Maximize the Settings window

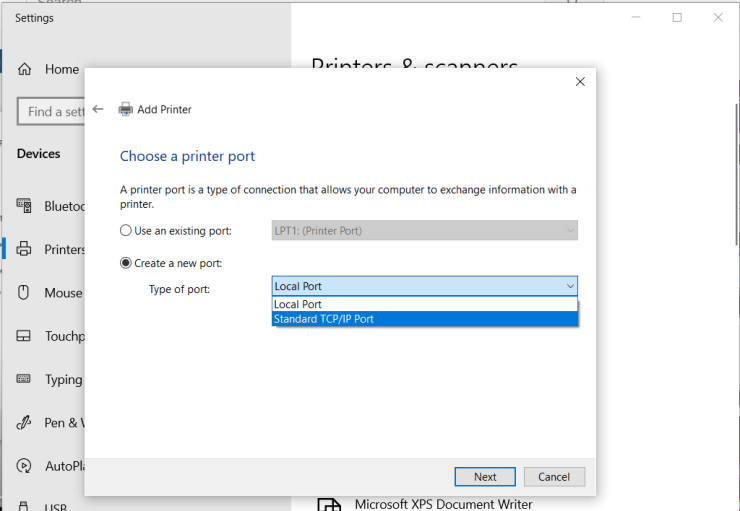click(x=677, y=17)
